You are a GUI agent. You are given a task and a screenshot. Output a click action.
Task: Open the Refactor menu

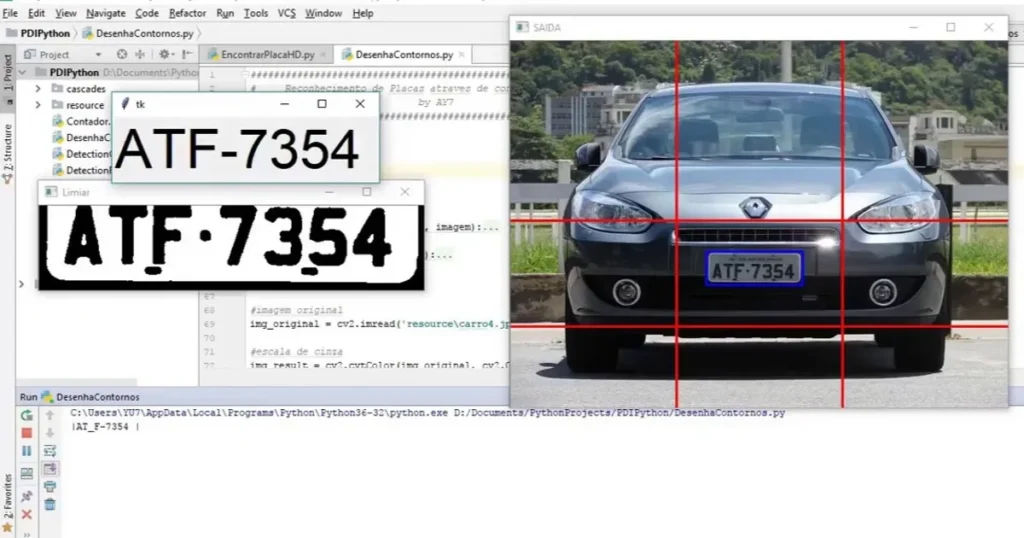coord(187,13)
